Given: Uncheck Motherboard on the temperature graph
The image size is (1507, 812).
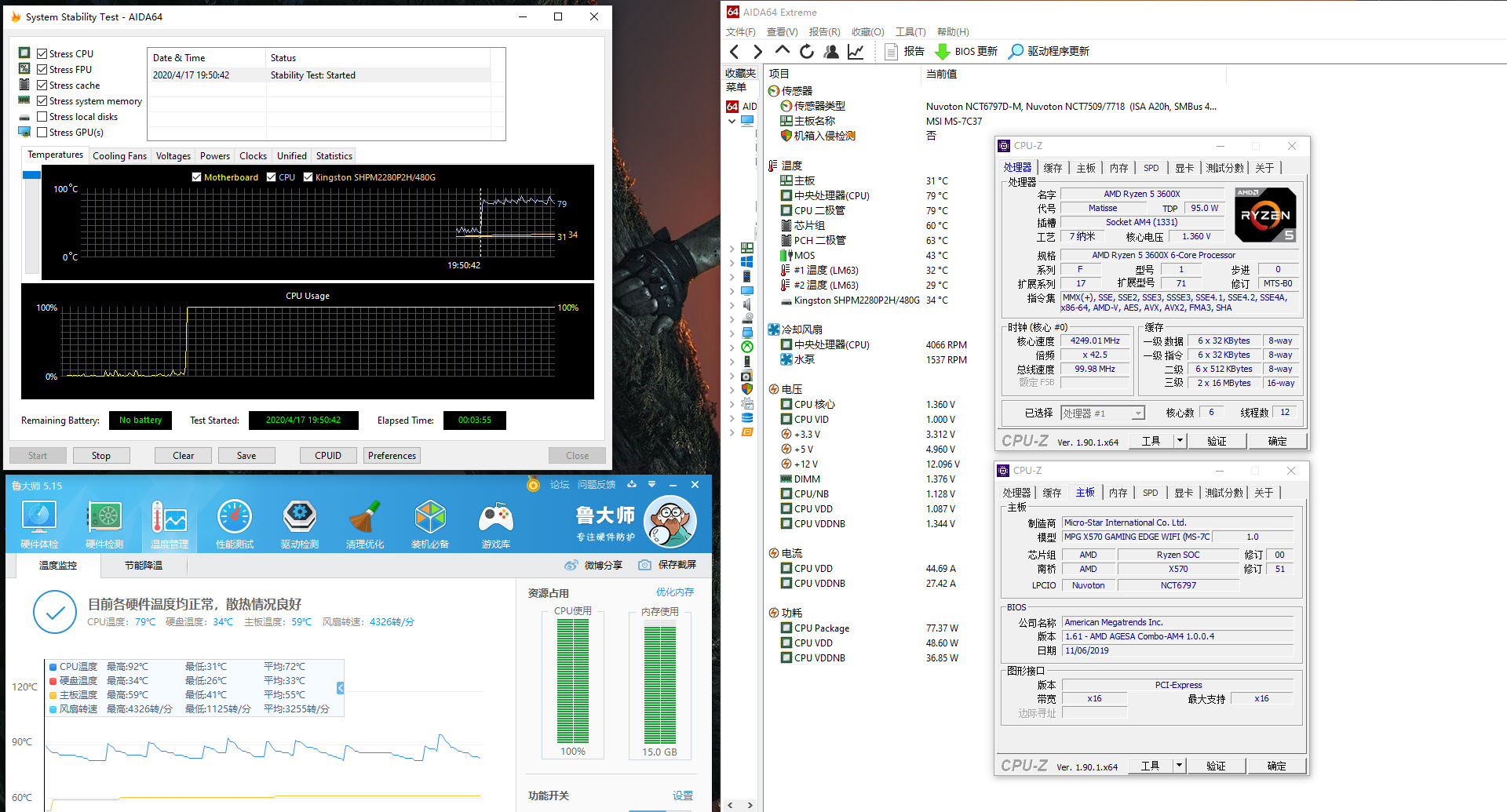Looking at the screenshot, I should pos(196,177).
